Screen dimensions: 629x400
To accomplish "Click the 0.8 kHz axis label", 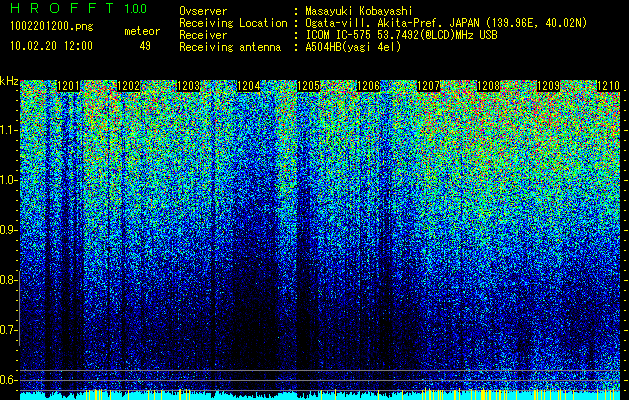I will click(8, 280).
